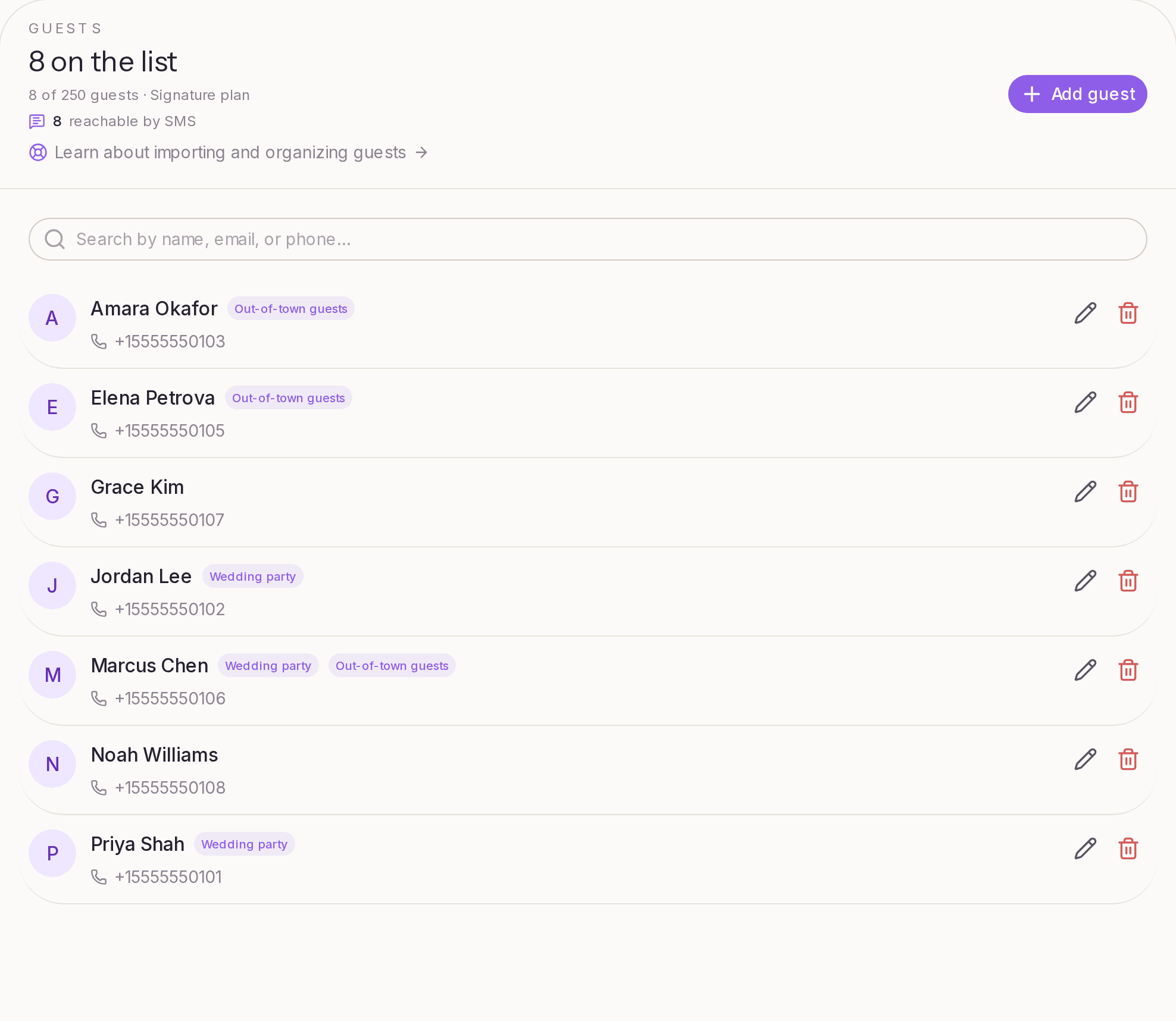Delete Marcus Chen from guests
1176x1021 pixels.
coord(1128,670)
